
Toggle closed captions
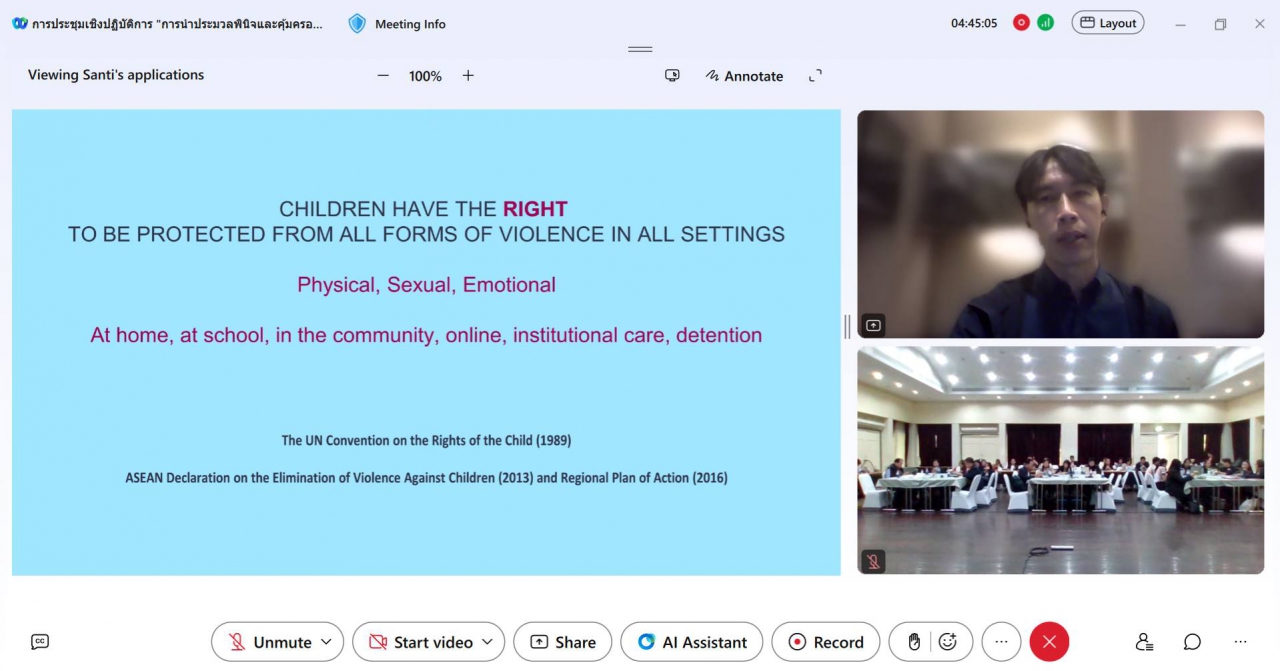(x=40, y=642)
